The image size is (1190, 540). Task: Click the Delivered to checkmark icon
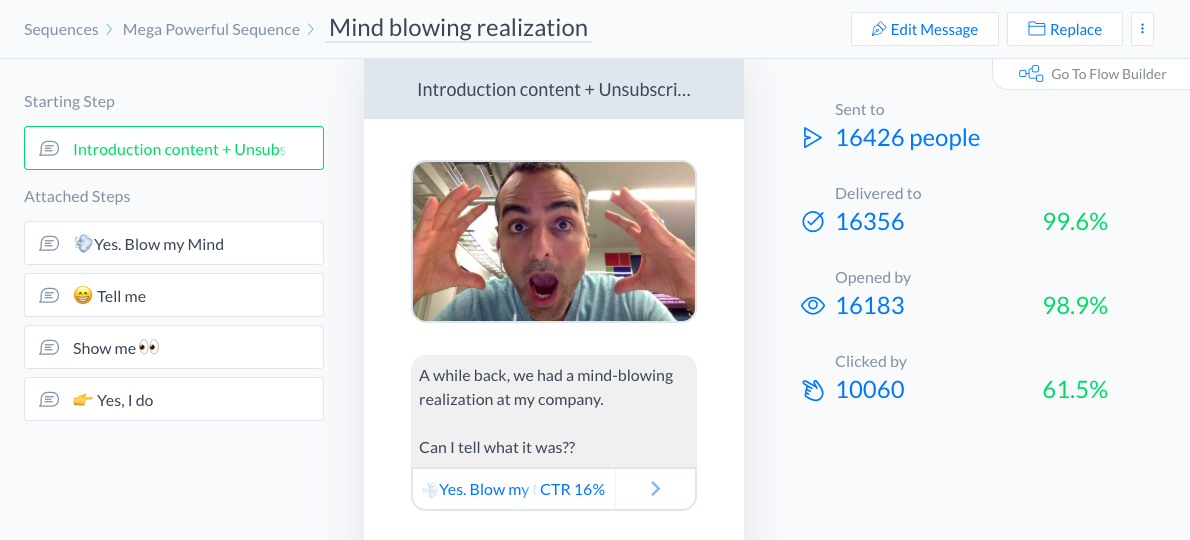point(813,222)
